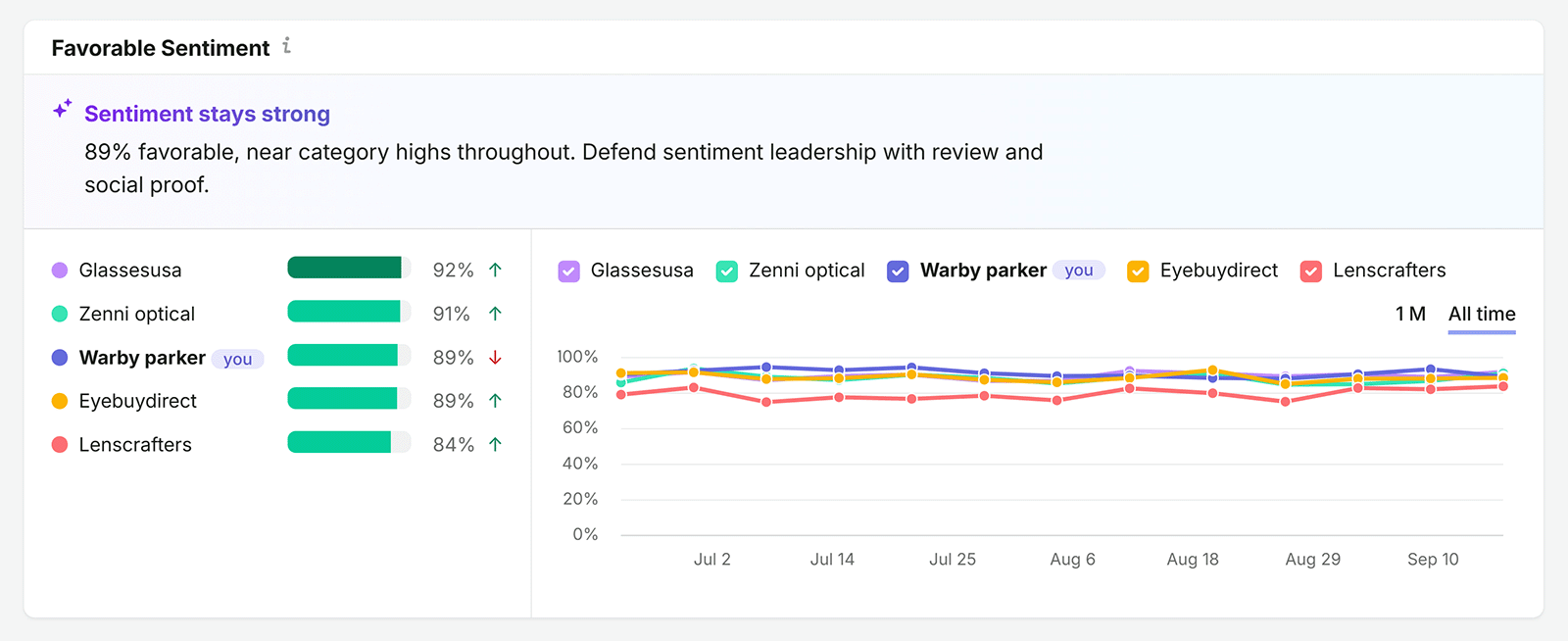Click the up arrow next to Glassesusa 92%

point(495,270)
